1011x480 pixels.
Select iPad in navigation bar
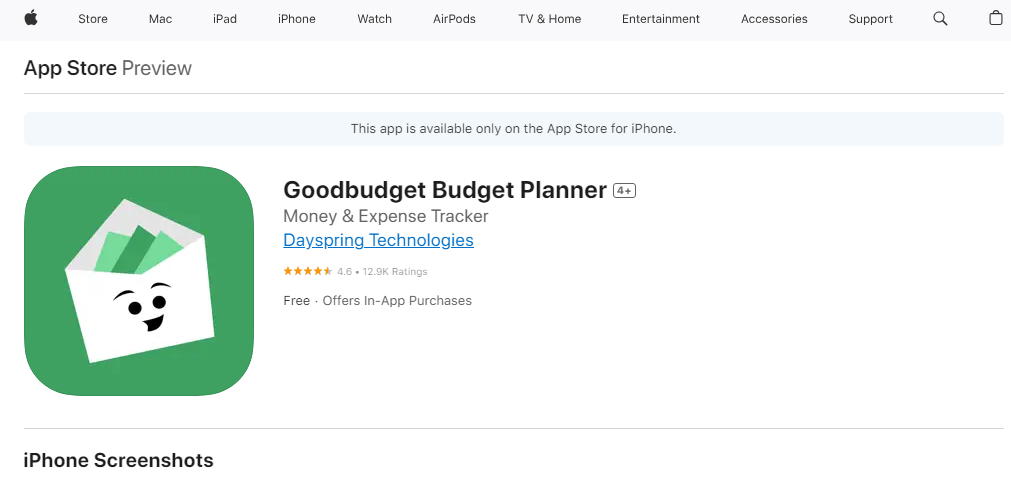click(225, 19)
